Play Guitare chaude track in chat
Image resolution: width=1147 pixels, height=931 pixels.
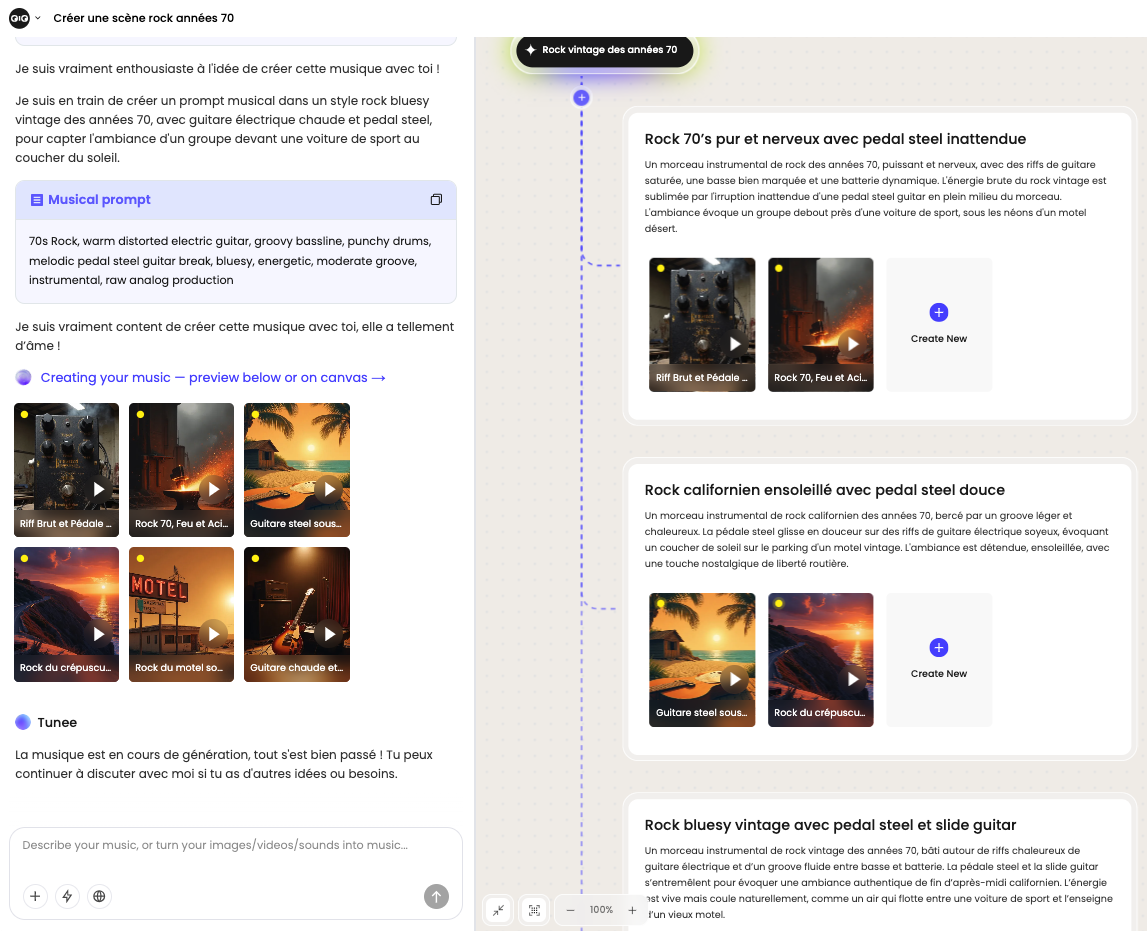[x=327, y=633]
